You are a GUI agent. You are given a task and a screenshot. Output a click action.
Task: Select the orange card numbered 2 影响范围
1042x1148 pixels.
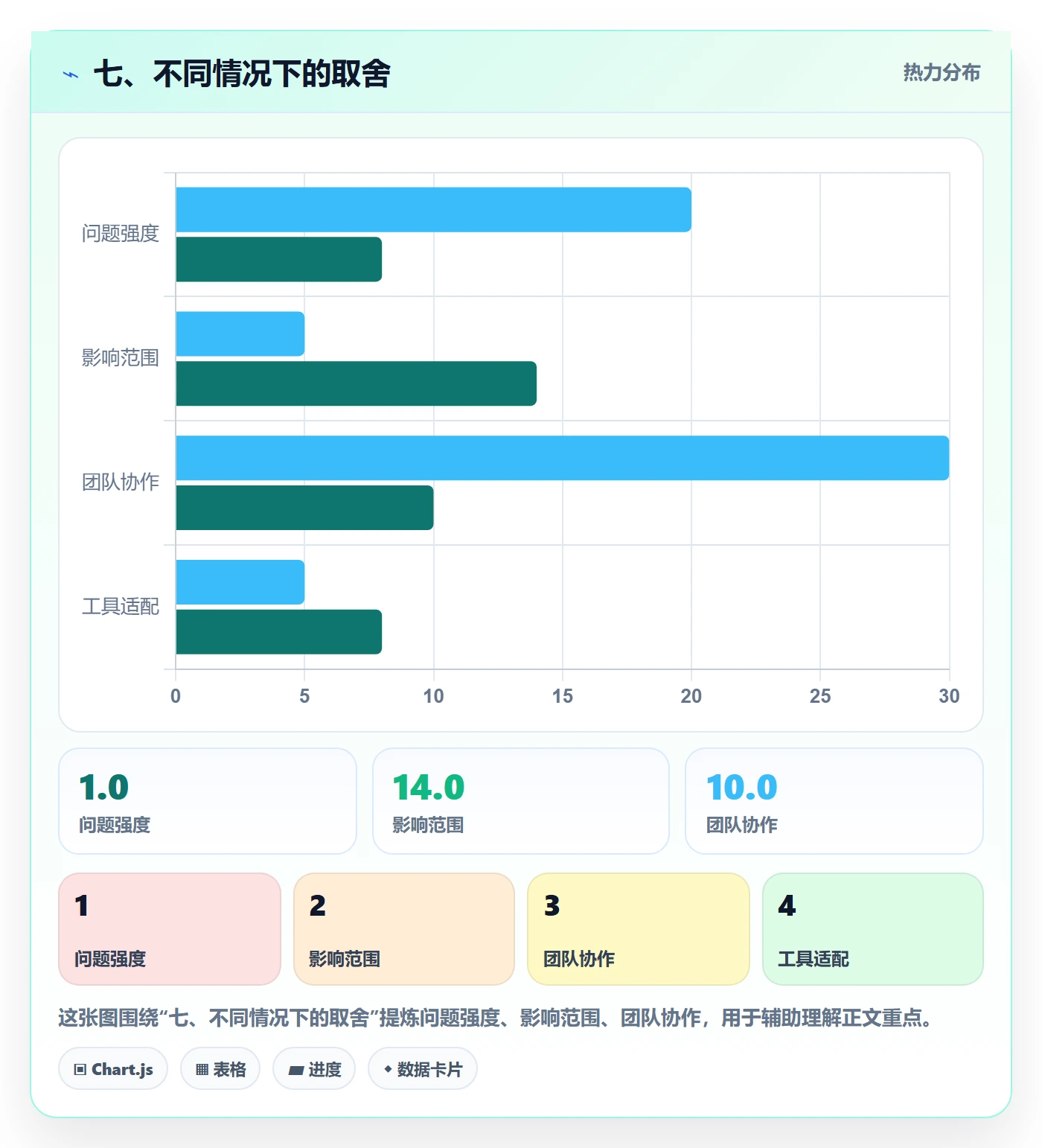(x=404, y=929)
